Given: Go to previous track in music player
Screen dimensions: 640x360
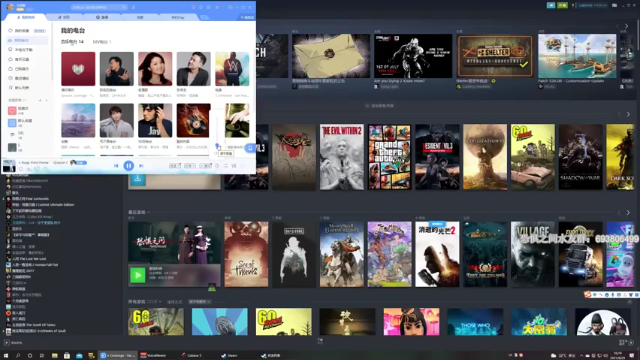Looking at the screenshot, I should point(116,166).
